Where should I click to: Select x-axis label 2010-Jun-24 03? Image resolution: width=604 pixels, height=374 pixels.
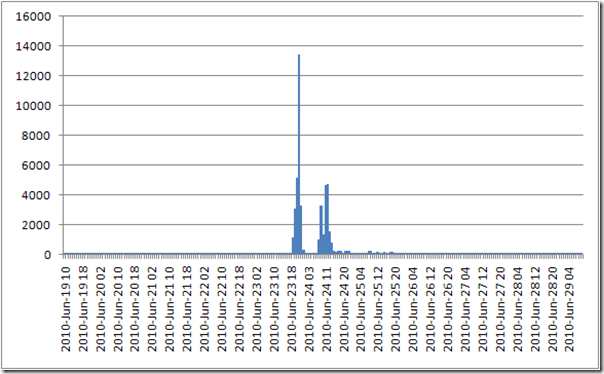[x=309, y=309]
